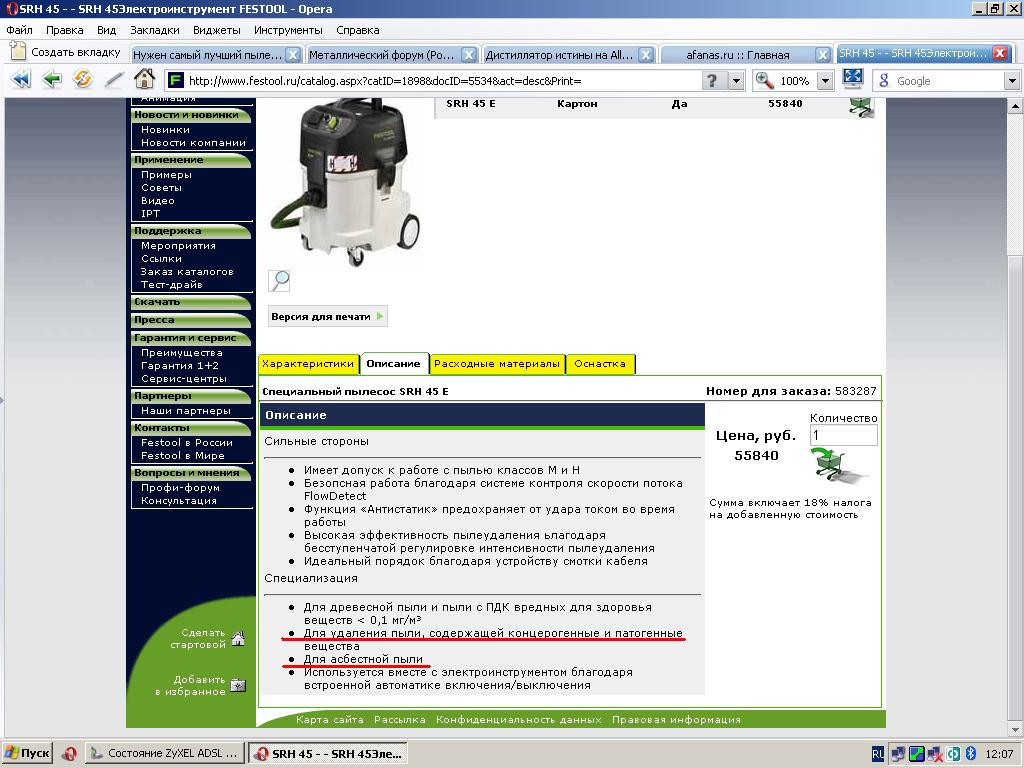Open the Состояние ZyXEL ADSL taskbar window
The height and width of the screenshot is (768, 1024).
coord(165,754)
